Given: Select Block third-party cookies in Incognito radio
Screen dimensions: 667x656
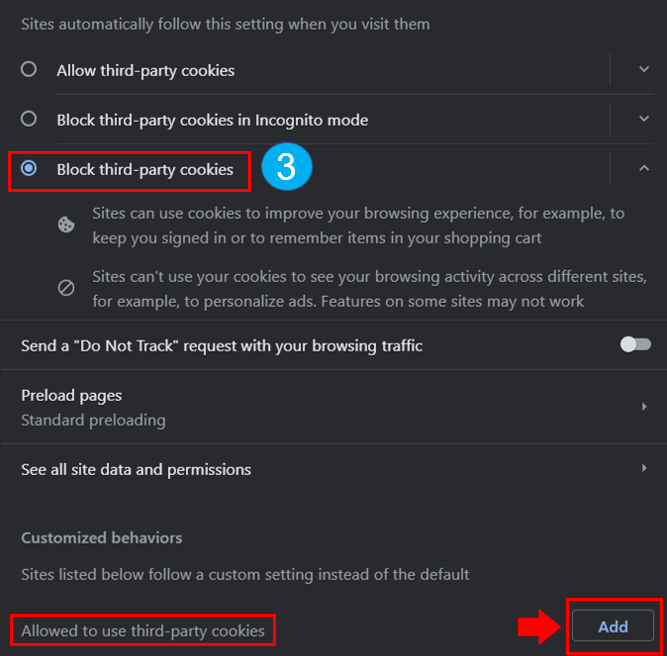Looking at the screenshot, I should (29, 119).
